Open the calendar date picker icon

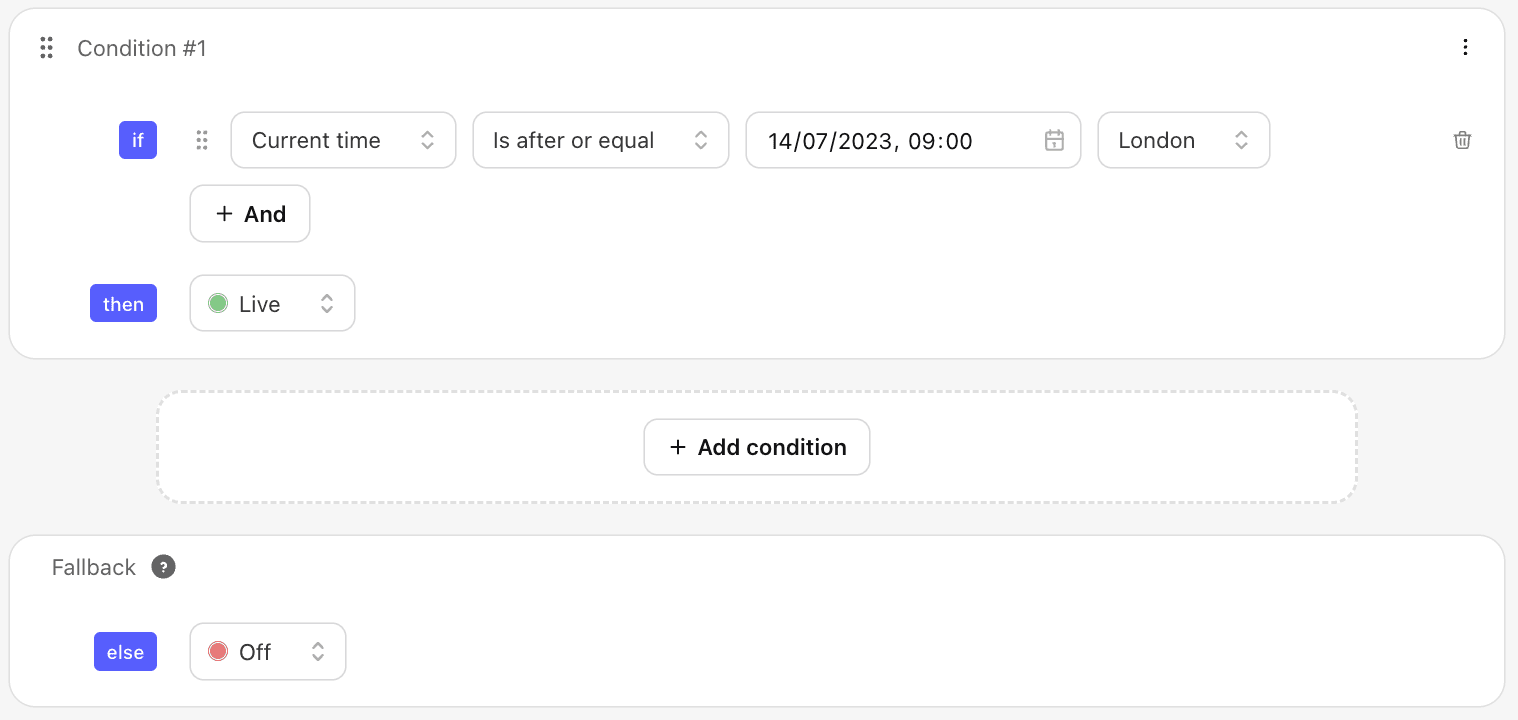[x=1054, y=140]
